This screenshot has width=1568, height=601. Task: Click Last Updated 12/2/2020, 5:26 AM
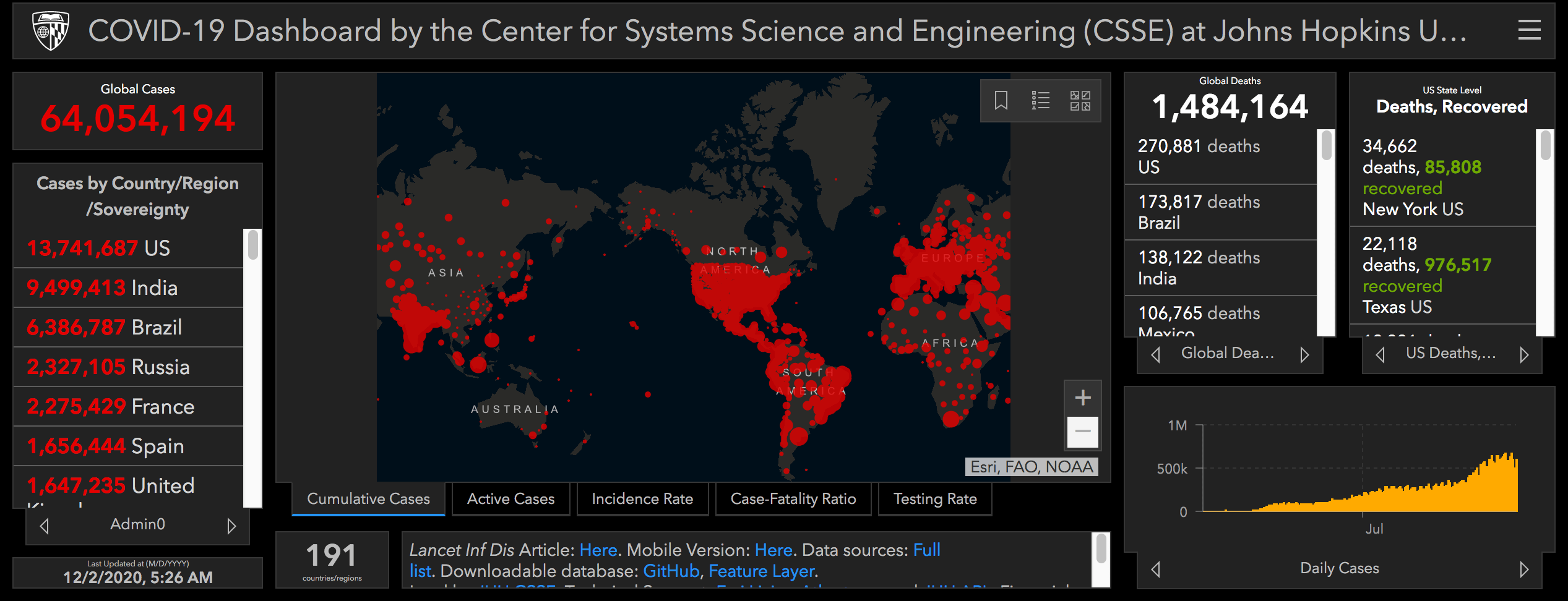point(137,578)
